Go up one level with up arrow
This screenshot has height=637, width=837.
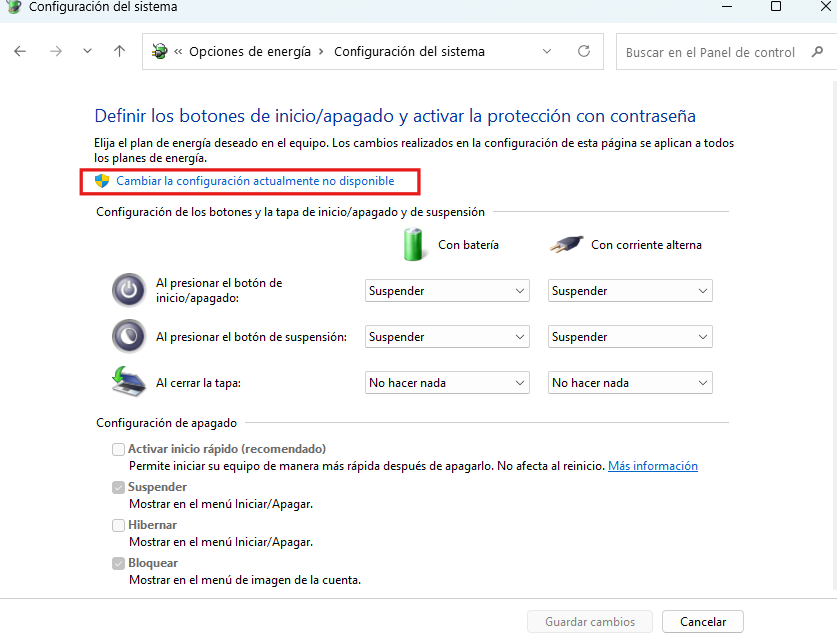tap(120, 52)
